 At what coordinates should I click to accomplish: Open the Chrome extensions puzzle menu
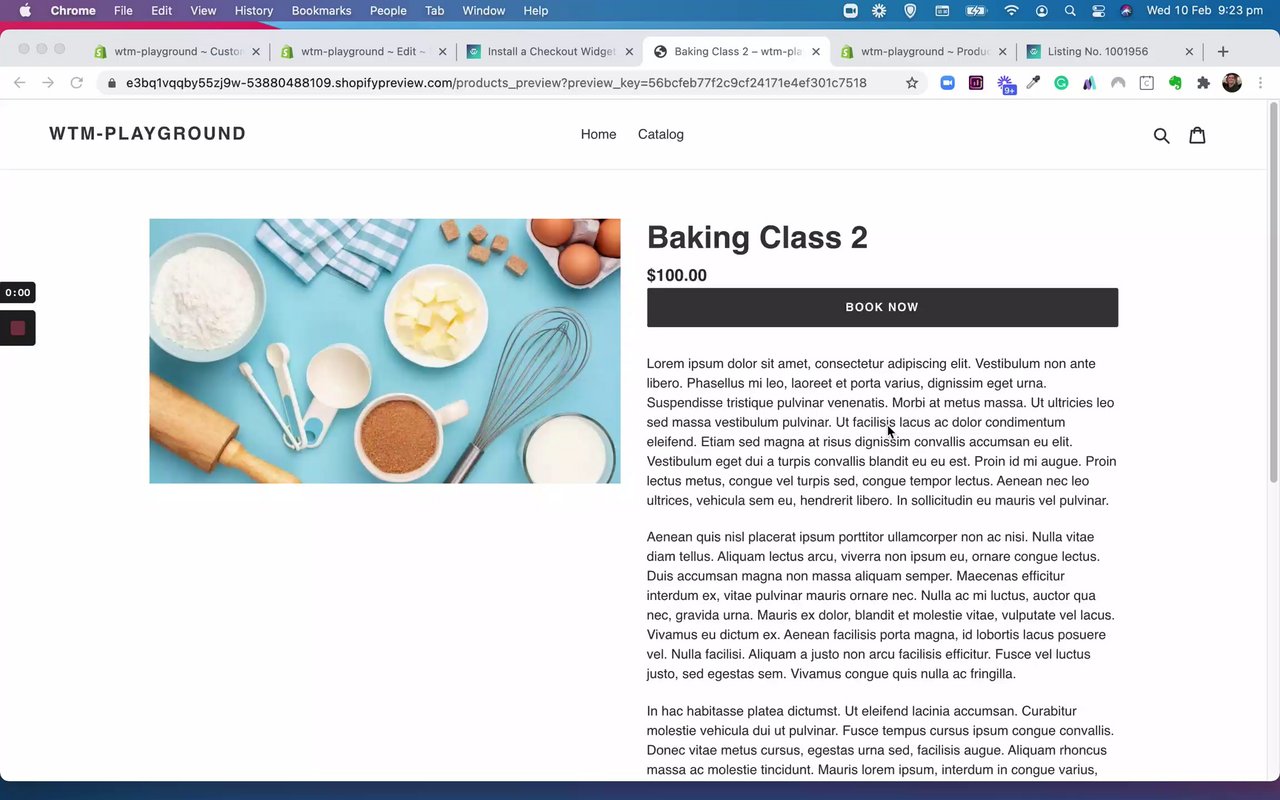tap(1203, 83)
